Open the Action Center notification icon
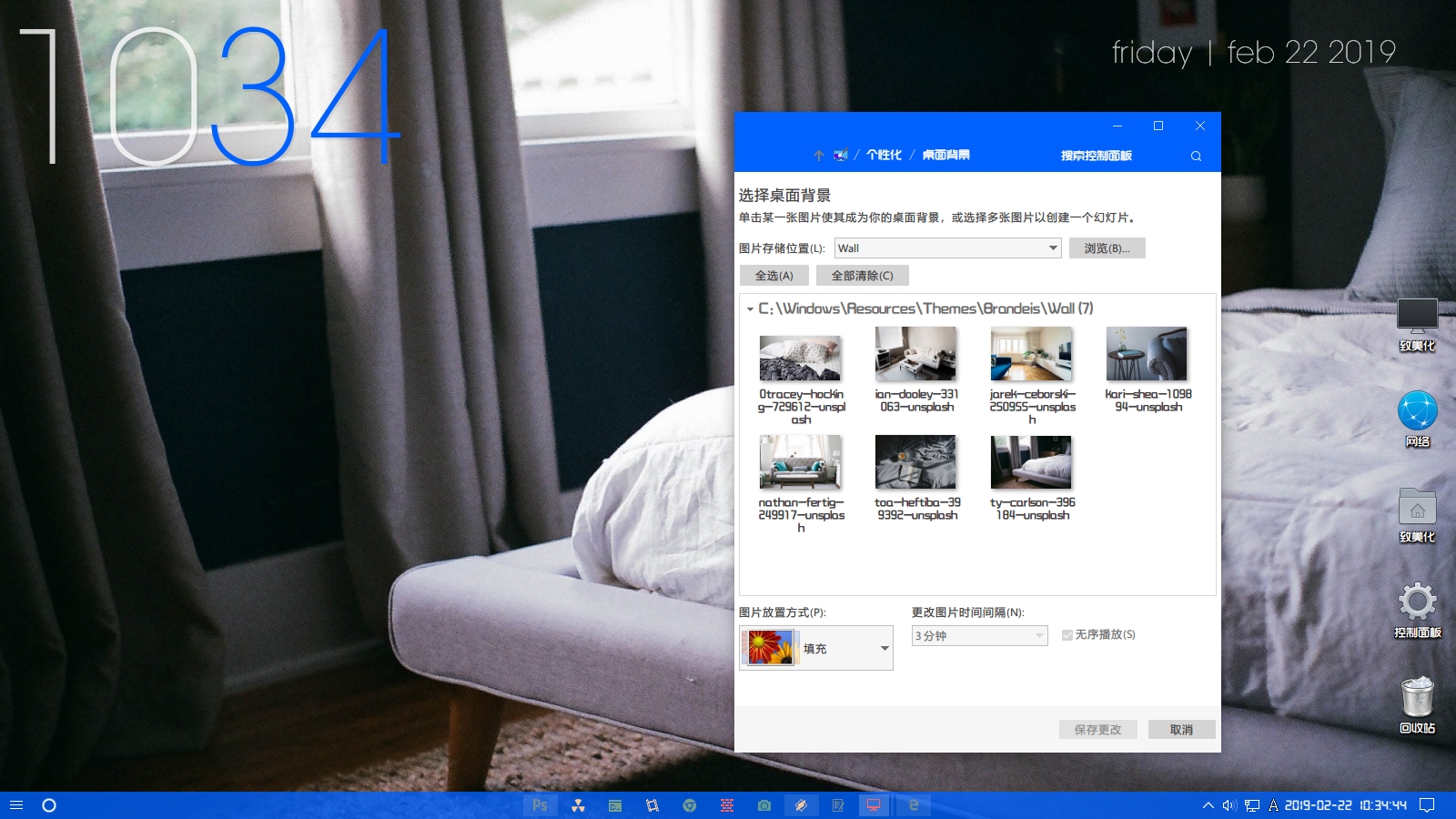 point(1427,805)
